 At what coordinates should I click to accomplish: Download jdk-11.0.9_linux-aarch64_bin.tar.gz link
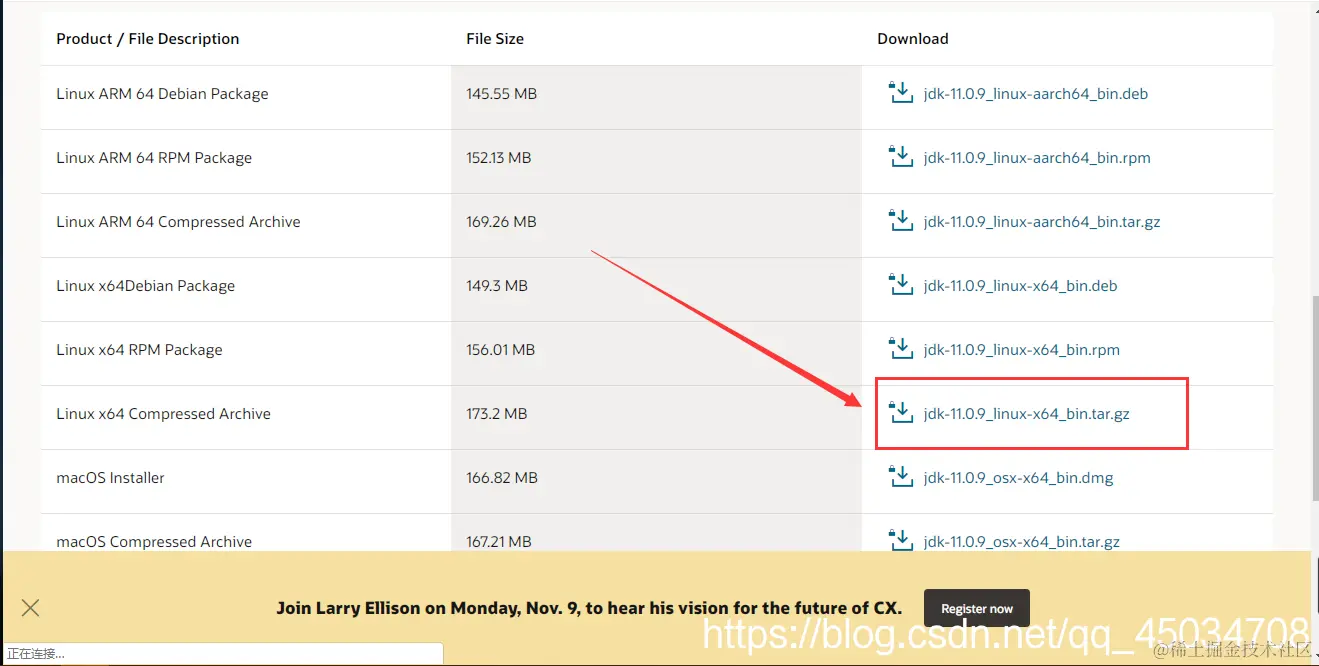click(1042, 222)
